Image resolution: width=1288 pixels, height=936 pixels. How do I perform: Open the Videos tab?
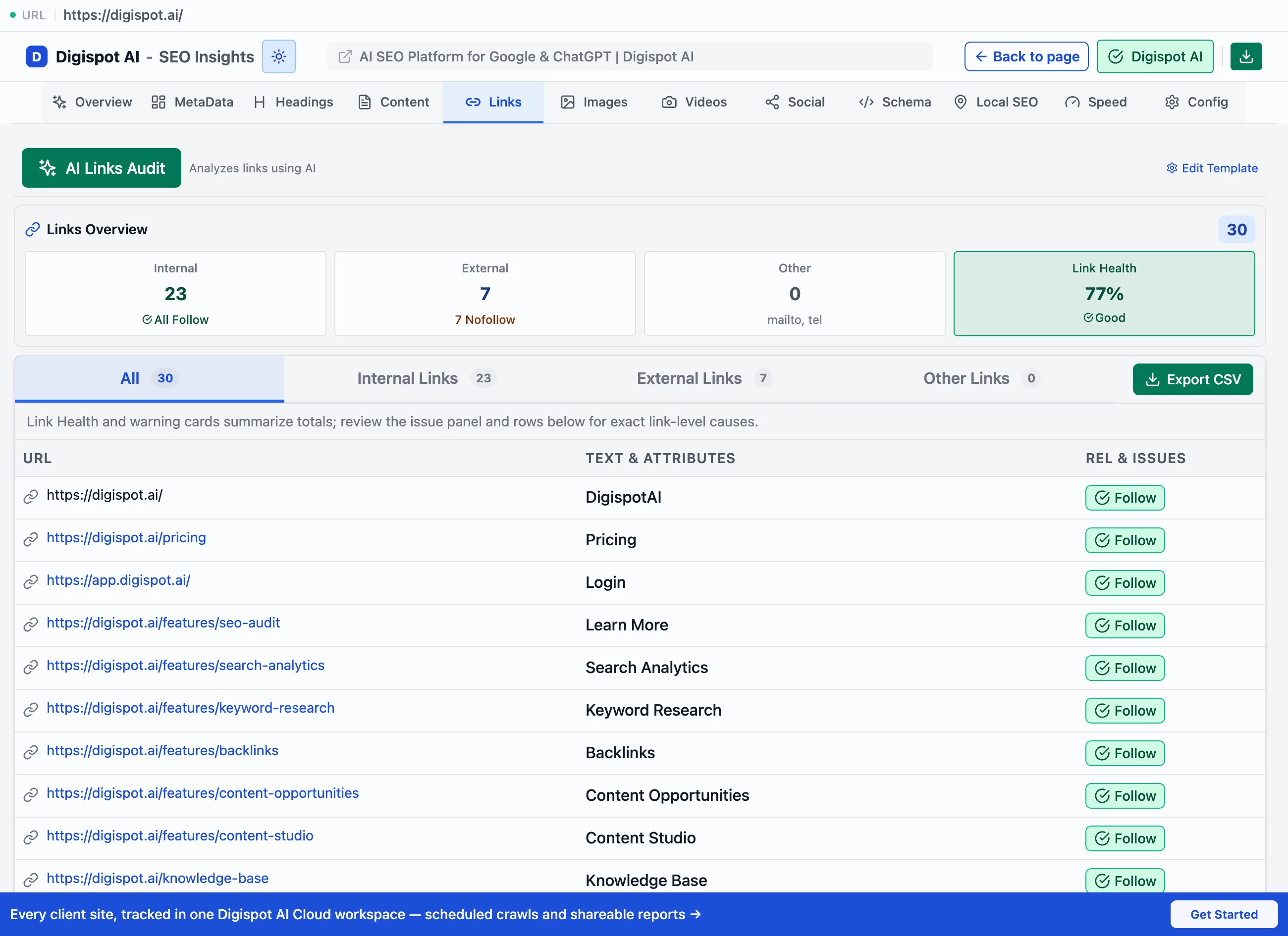coord(694,102)
